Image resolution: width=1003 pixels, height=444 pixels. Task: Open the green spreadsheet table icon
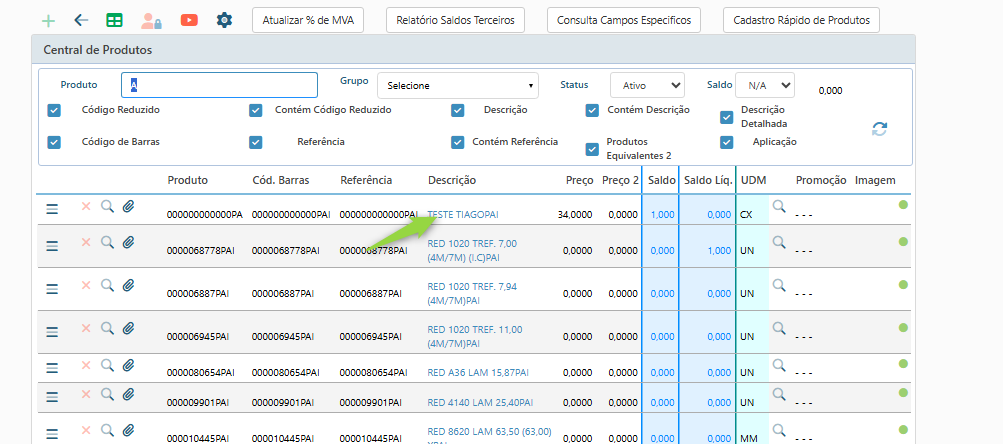click(115, 20)
